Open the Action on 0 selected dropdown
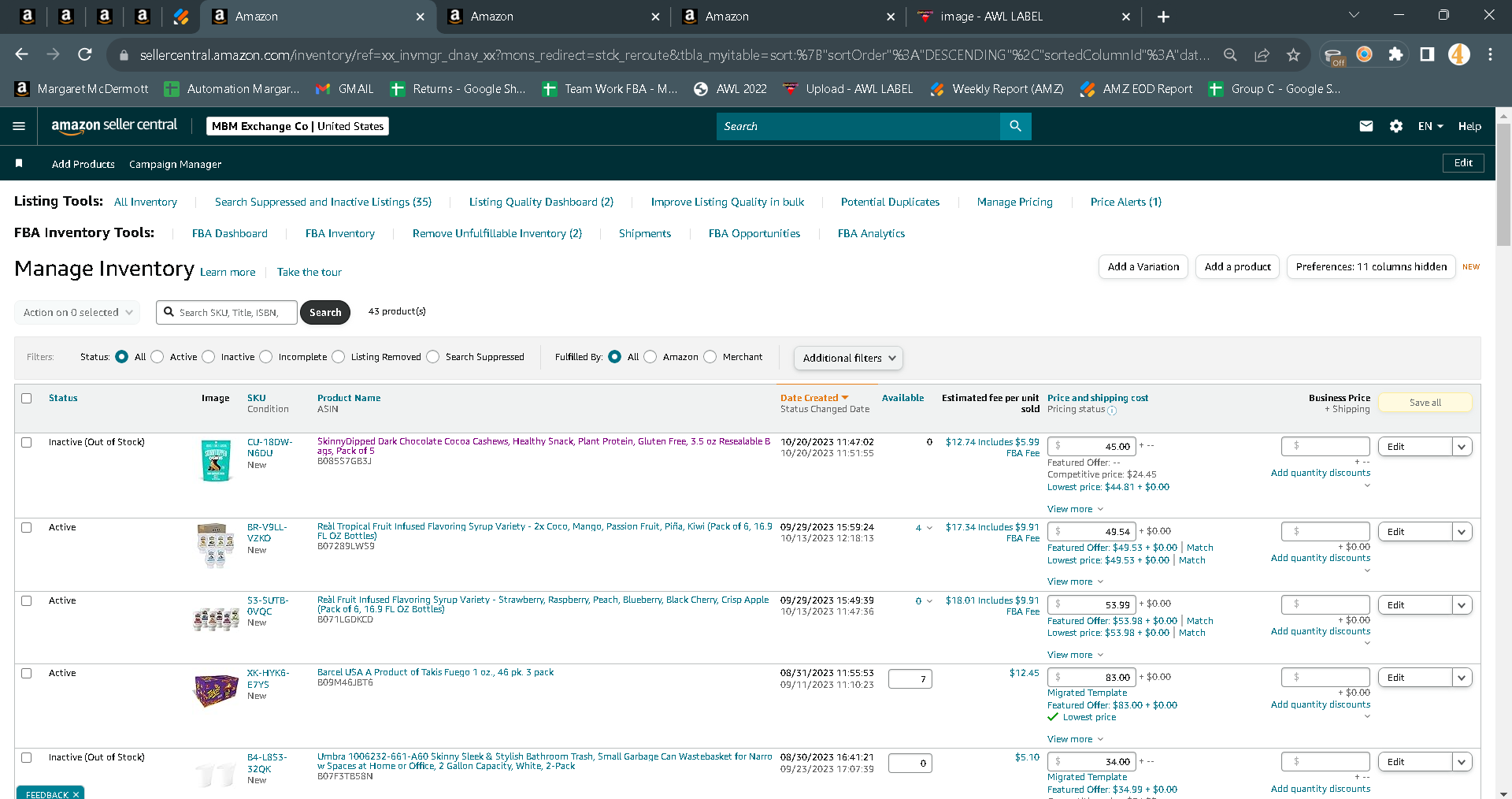The height and width of the screenshot is (799, 1512). [77, 312]
